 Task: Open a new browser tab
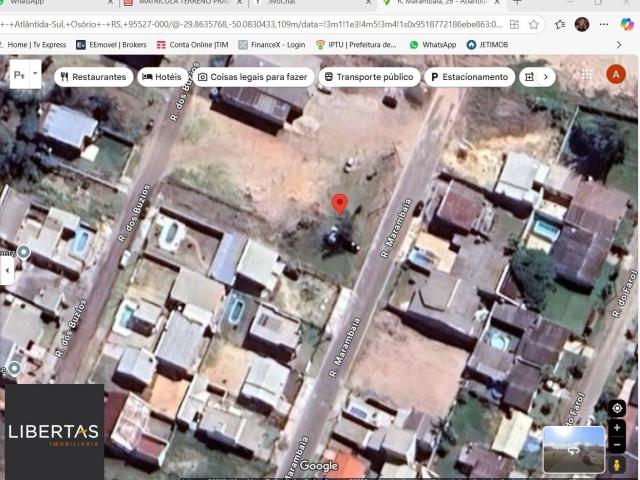tap(517, 2)
